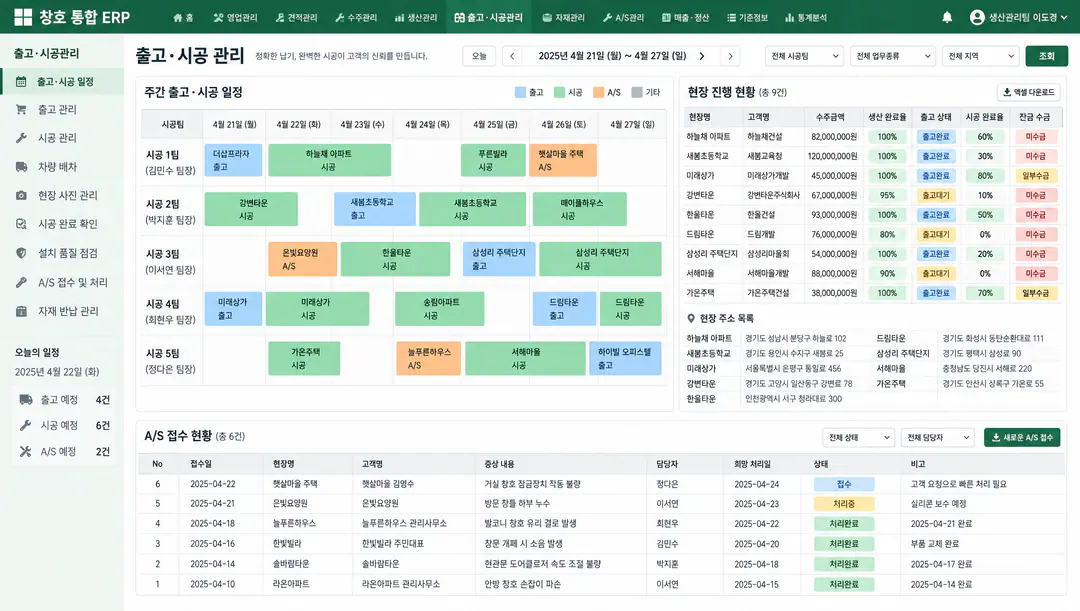Click the tool icon beside A/S 접수 및 처리
1080x611 pixels.
point(21,282)
